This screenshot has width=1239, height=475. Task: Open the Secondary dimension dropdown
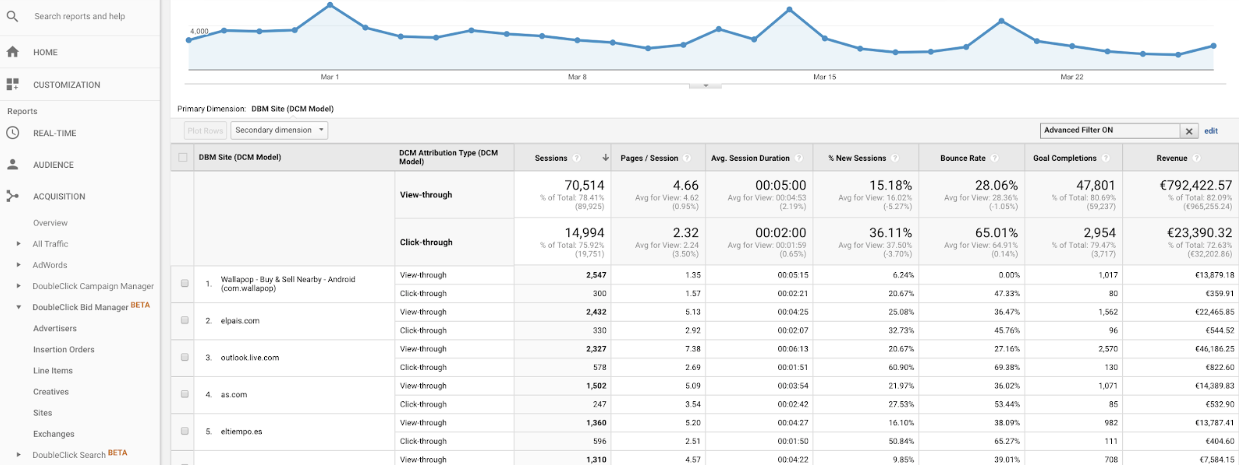[x=279, y=130]
